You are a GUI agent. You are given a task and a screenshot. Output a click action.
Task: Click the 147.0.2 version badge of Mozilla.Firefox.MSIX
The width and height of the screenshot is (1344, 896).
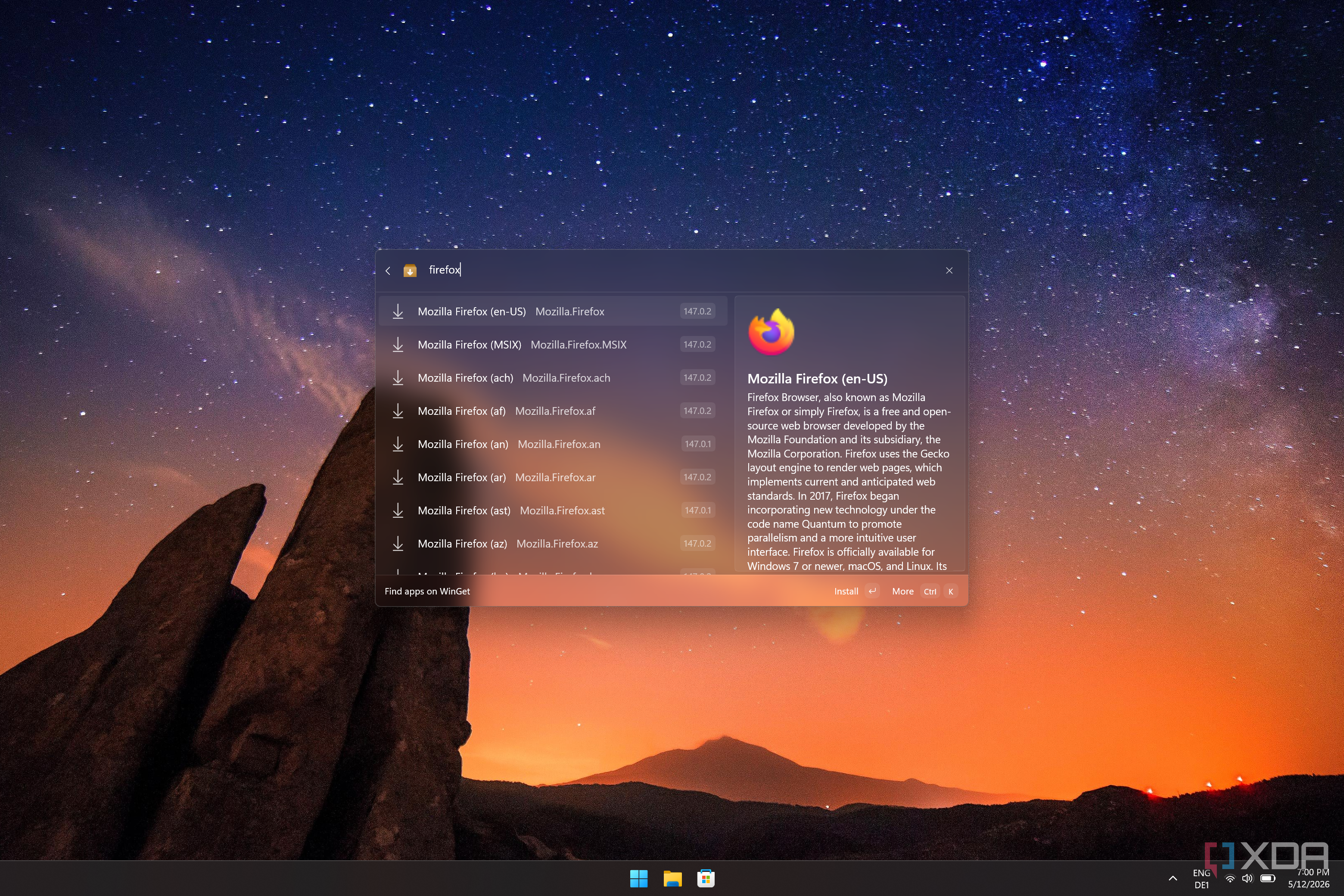pos(697,345)
